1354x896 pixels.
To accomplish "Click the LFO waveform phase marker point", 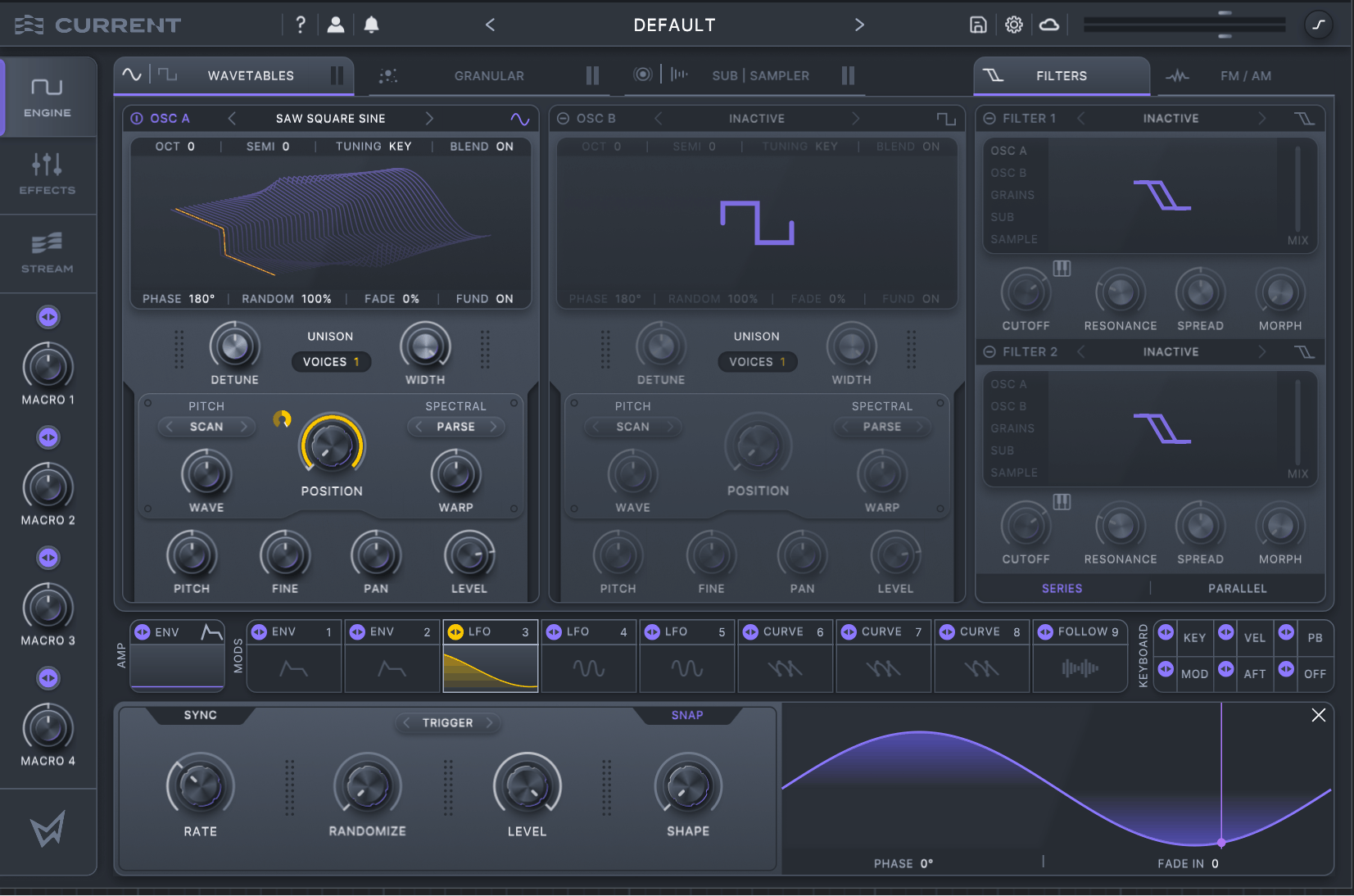I will coord(1220,843).
